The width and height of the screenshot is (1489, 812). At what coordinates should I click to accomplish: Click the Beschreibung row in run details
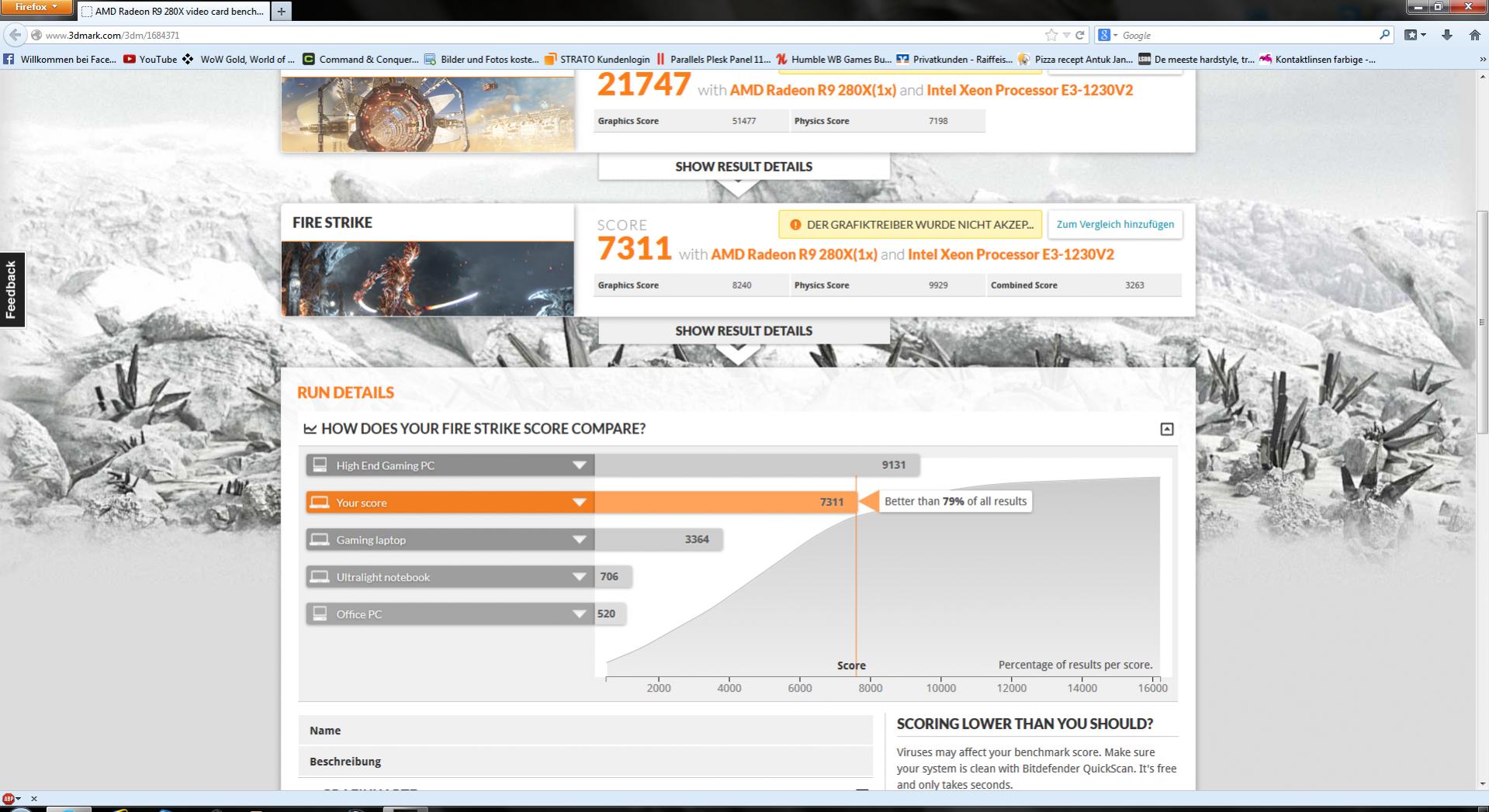tap(586, 762)
